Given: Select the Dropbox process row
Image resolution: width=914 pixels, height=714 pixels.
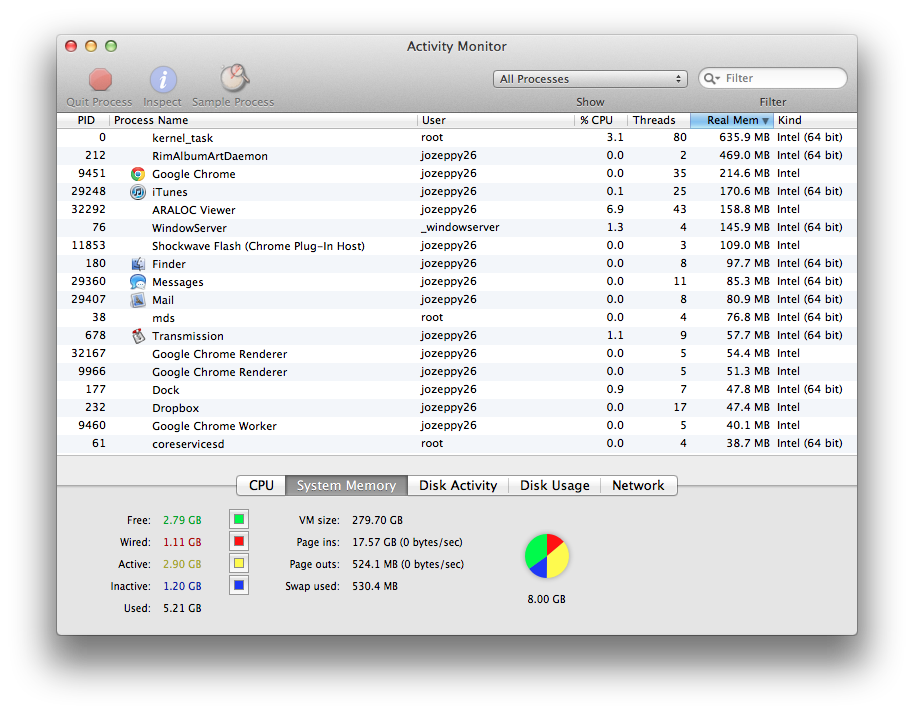Looking at the screenshot, I should (x=457, y=408).
